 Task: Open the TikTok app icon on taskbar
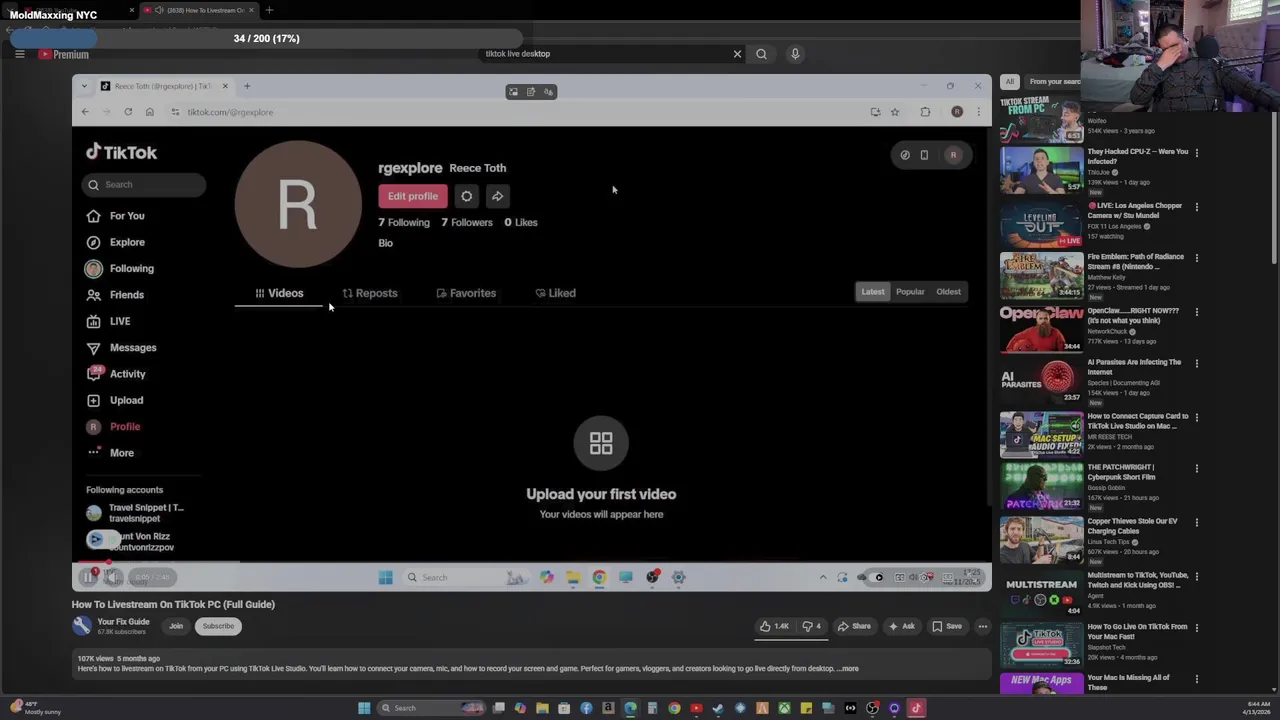tap(916, 708)
